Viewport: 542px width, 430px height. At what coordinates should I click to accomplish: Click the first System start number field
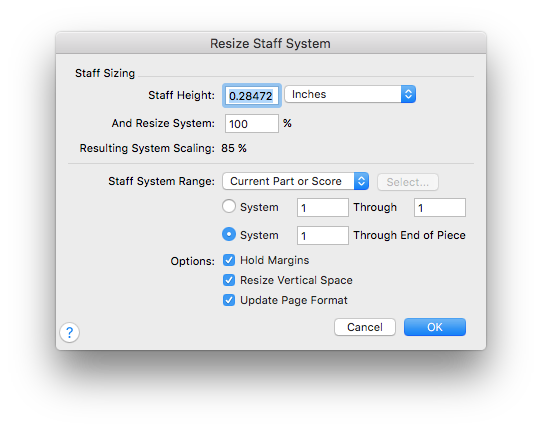point(323,207)
